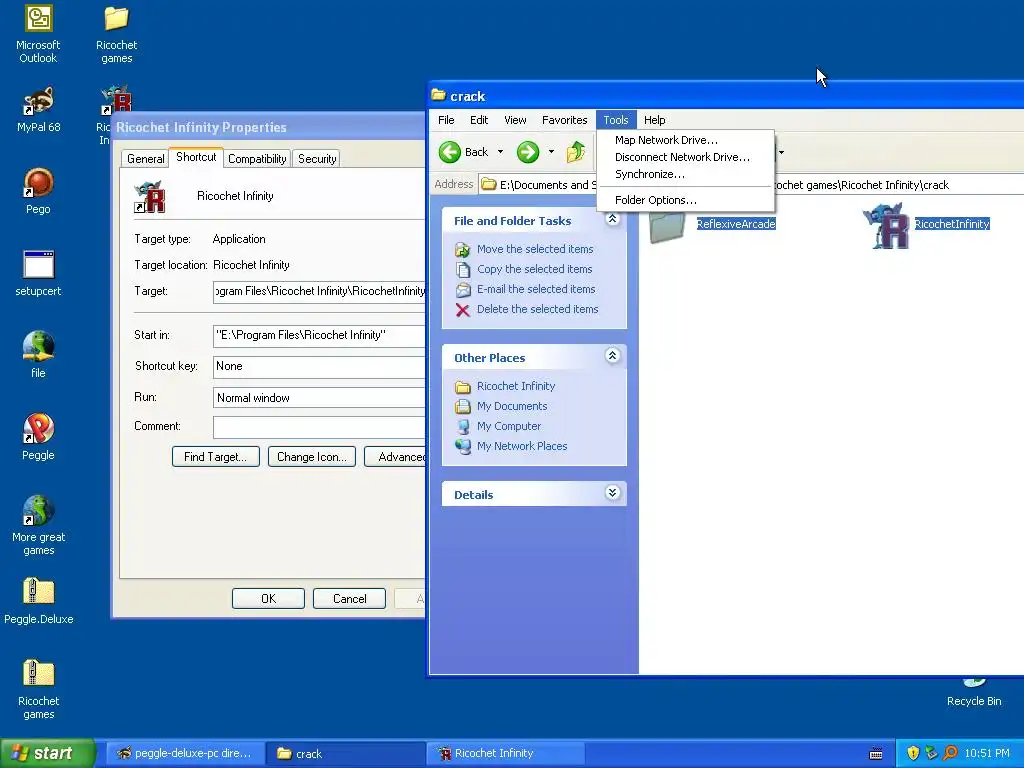
Task: Collapse File and Folder Tasks panel
Action: (612, 219)
